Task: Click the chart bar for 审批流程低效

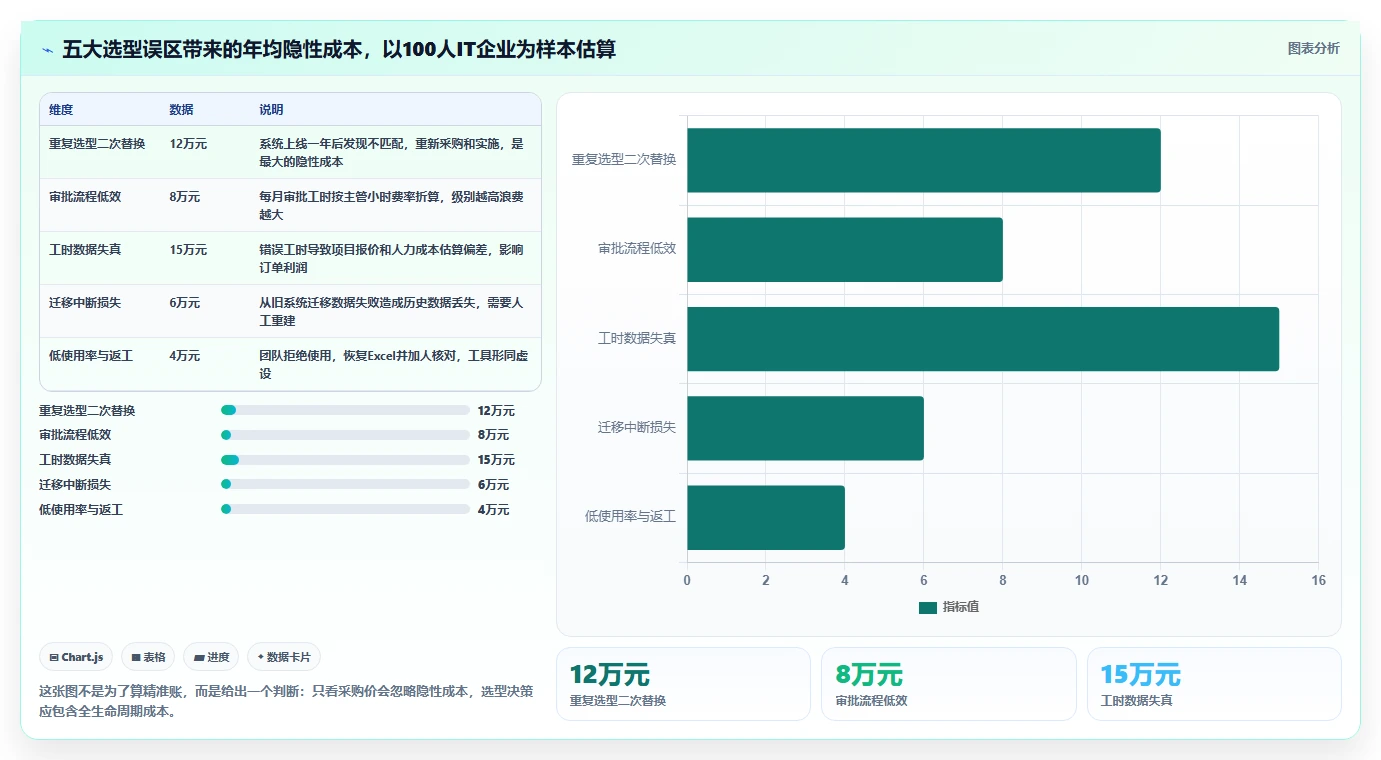Action: (x=844, y=249)
